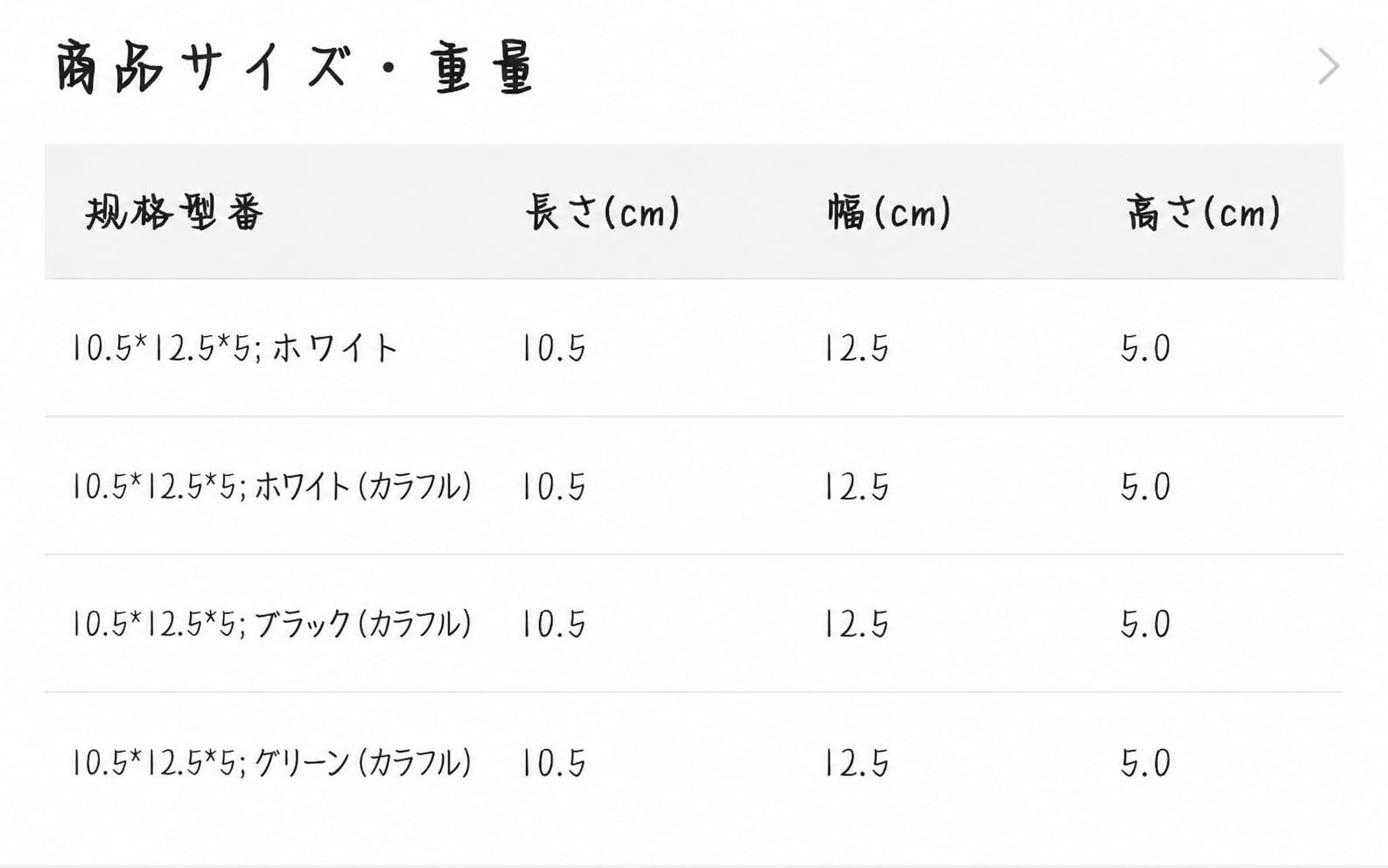Click the width 12.5 in ホワイト row

pyautogui.click(x=857, y=348)
